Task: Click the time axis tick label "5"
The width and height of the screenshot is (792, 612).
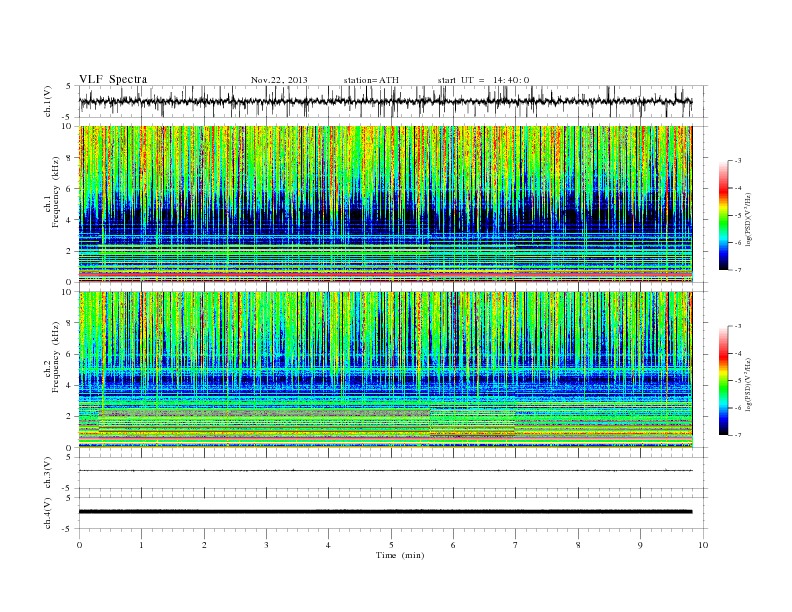Action: (391, 545)
